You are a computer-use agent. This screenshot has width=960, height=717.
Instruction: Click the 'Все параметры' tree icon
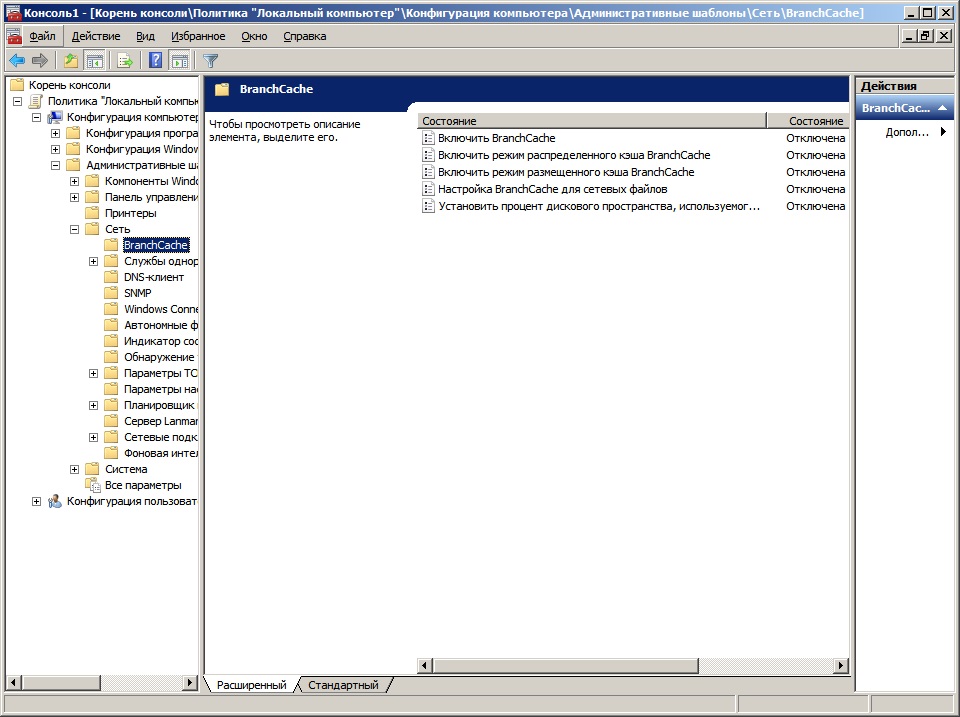tap(92, 485)
